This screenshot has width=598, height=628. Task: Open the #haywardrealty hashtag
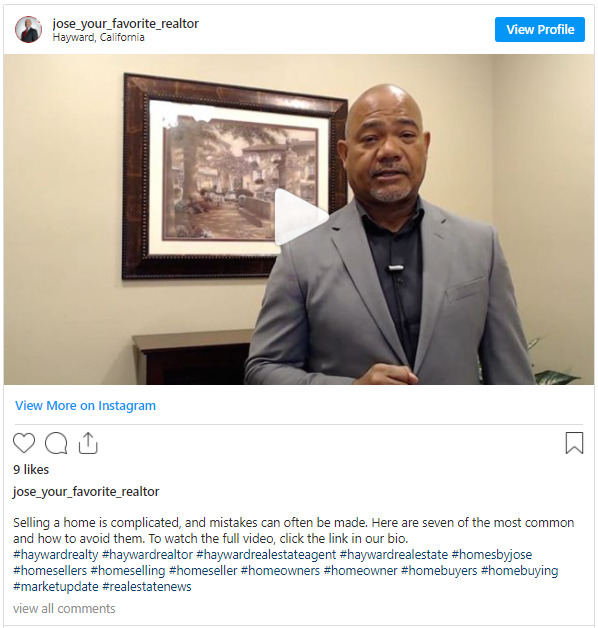click(x=56, y=555)
